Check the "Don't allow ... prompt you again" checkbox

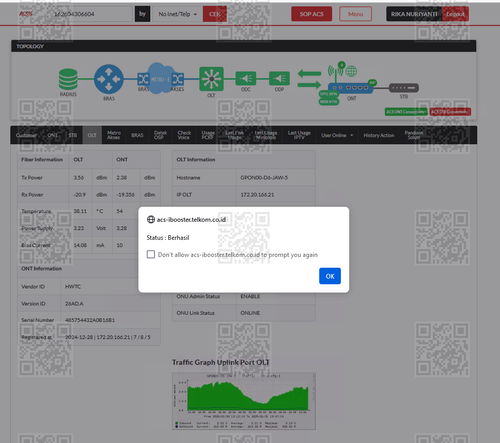pos(151,255)
